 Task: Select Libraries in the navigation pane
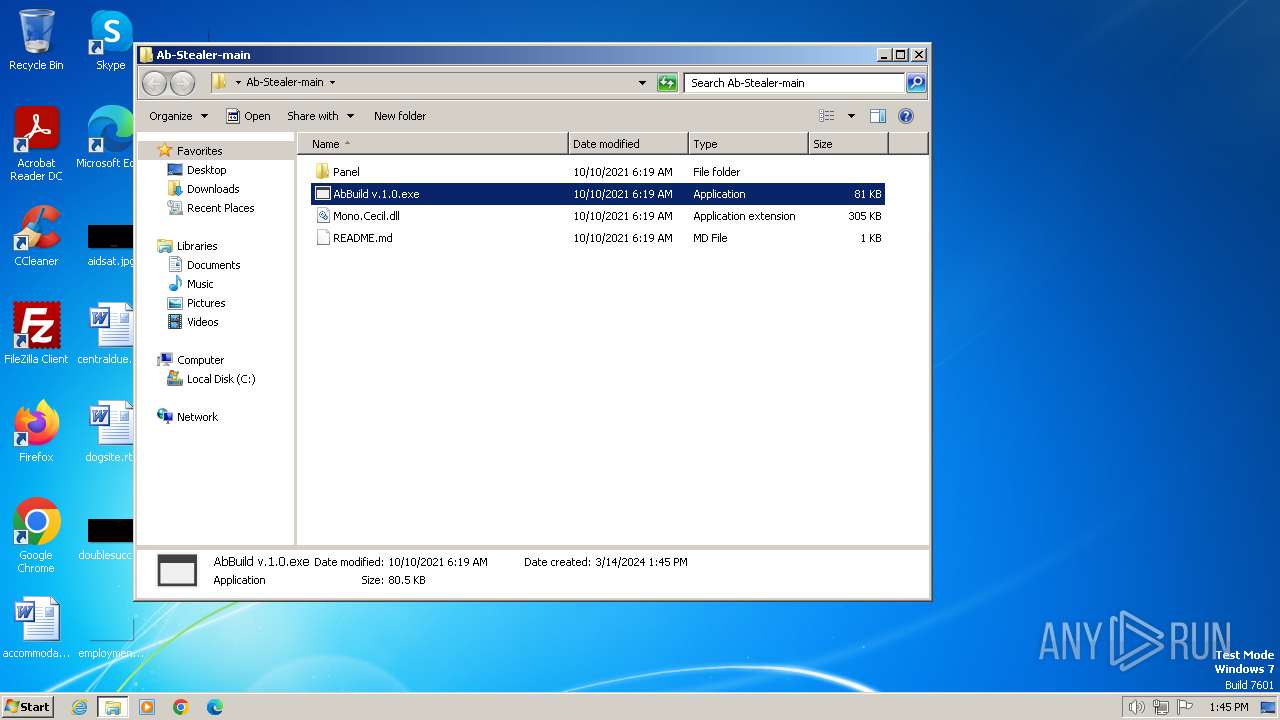coord(197,246)
